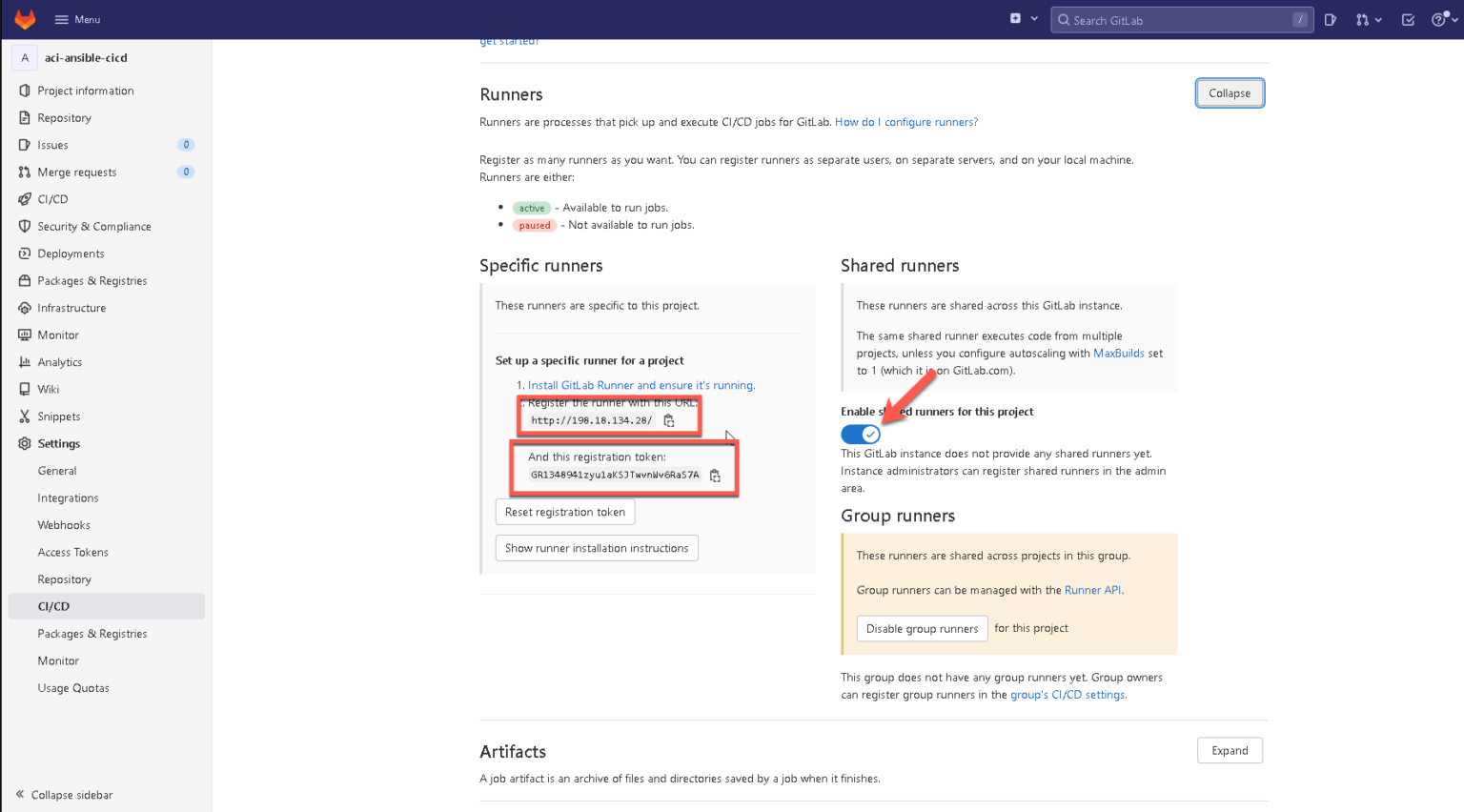Click Reset registration token button

click(565, 512)
